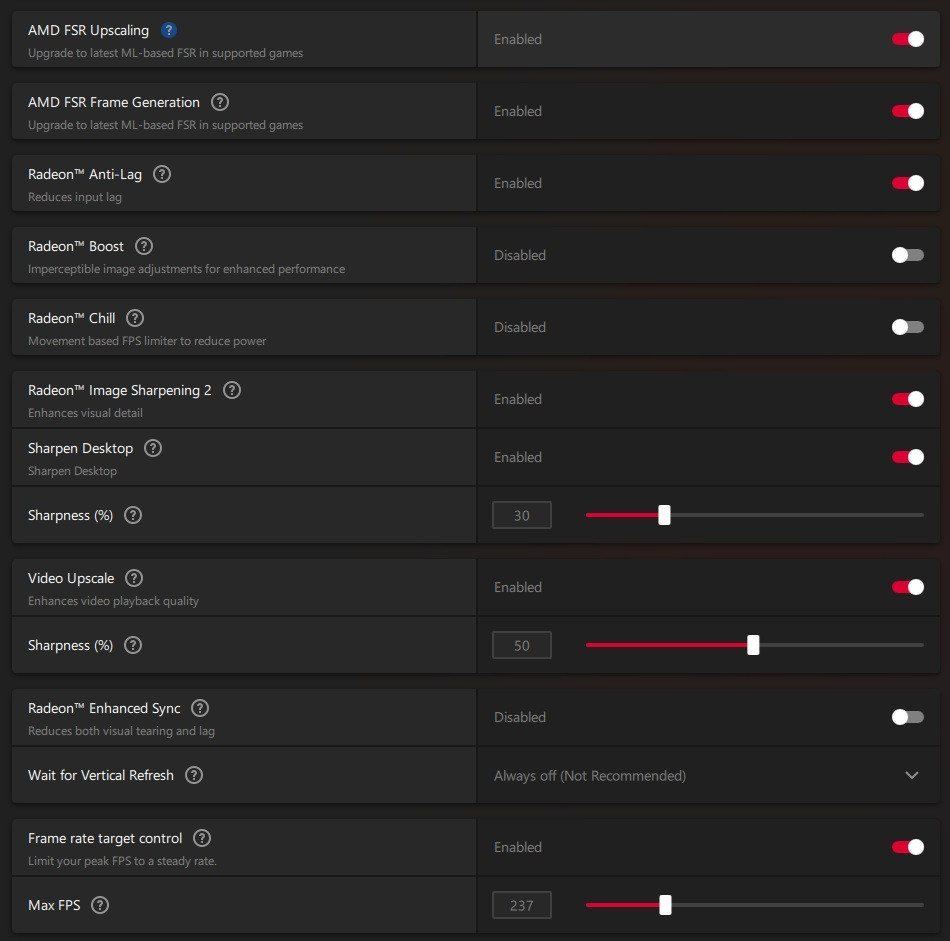Click the Max FPS value field showing 237
950x941 pixels.
pyautogui.click(x=521, y=905)
